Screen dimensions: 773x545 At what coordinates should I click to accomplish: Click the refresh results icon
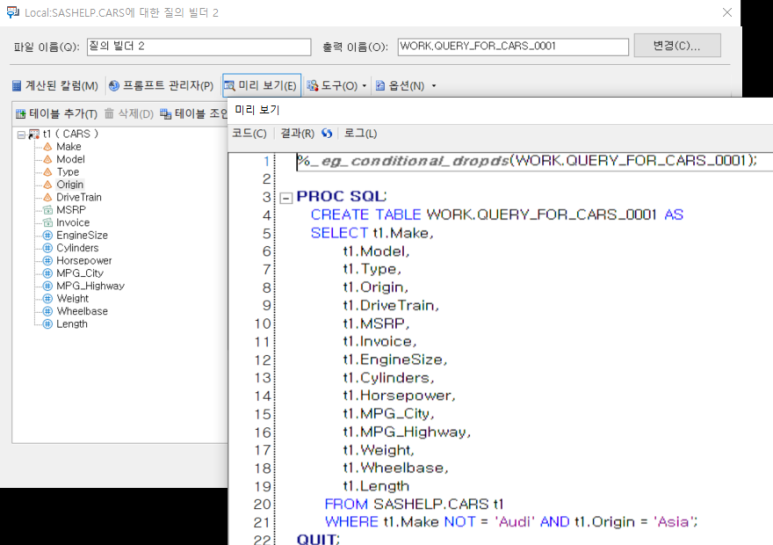click(x=327, y=134)
